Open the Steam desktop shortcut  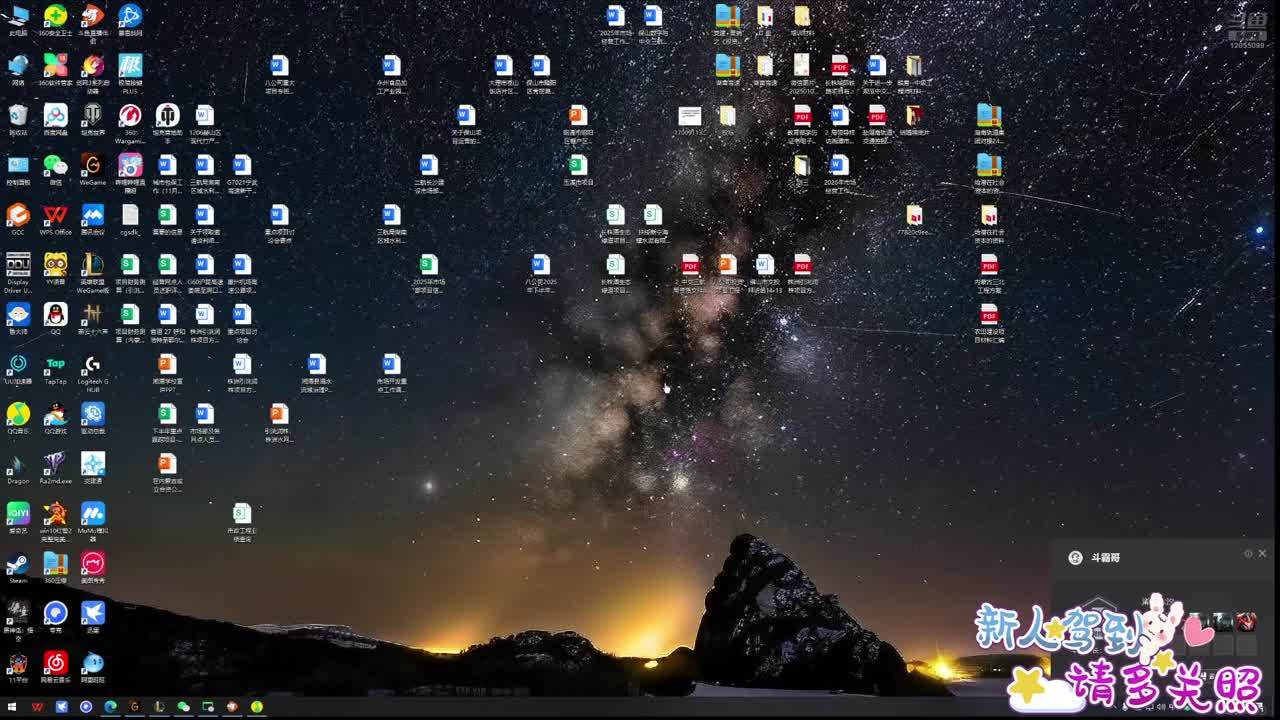click(18, 565)
